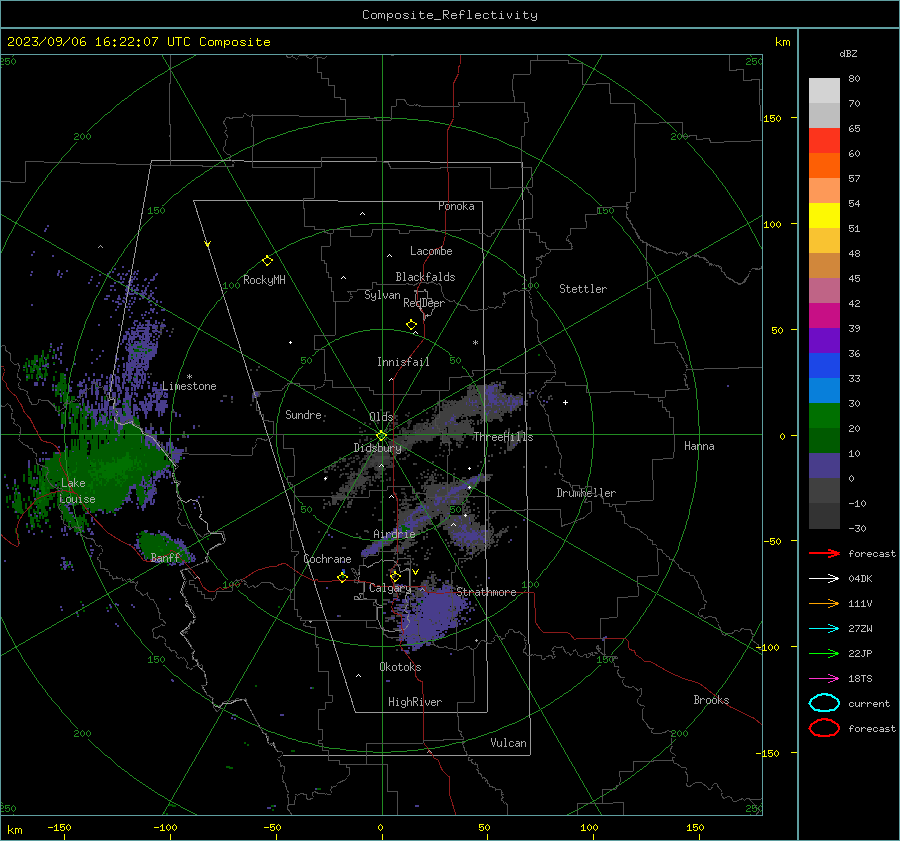The height and width of the screenshot is (841, 900).
Task: Click the white 04DK arrow icon
Action: tap(824, 578)
